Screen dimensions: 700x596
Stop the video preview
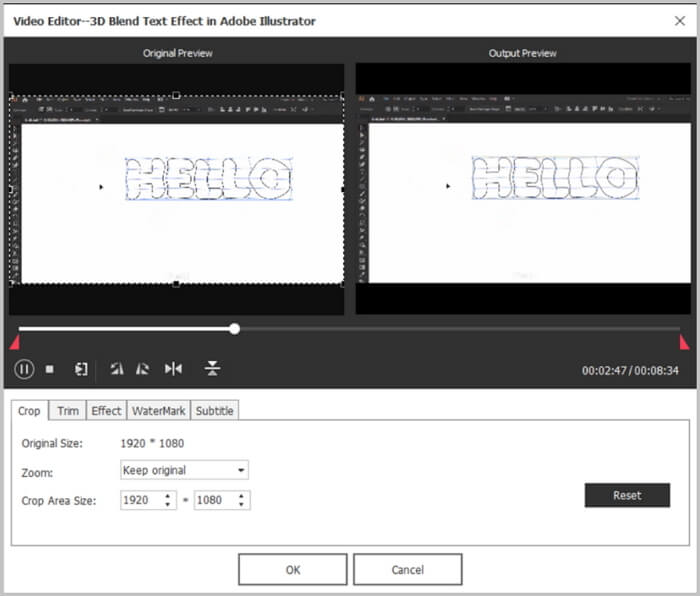point(50,369)
